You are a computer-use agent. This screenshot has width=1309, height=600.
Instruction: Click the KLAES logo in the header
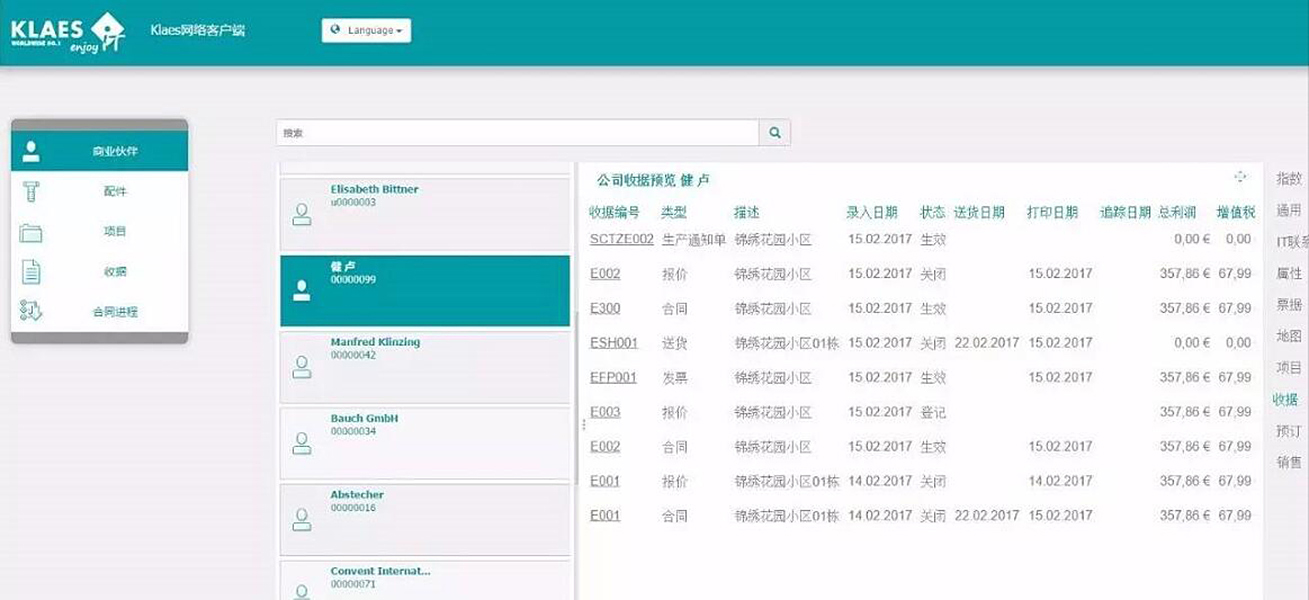pyautogui.click(x=68, y=32)
